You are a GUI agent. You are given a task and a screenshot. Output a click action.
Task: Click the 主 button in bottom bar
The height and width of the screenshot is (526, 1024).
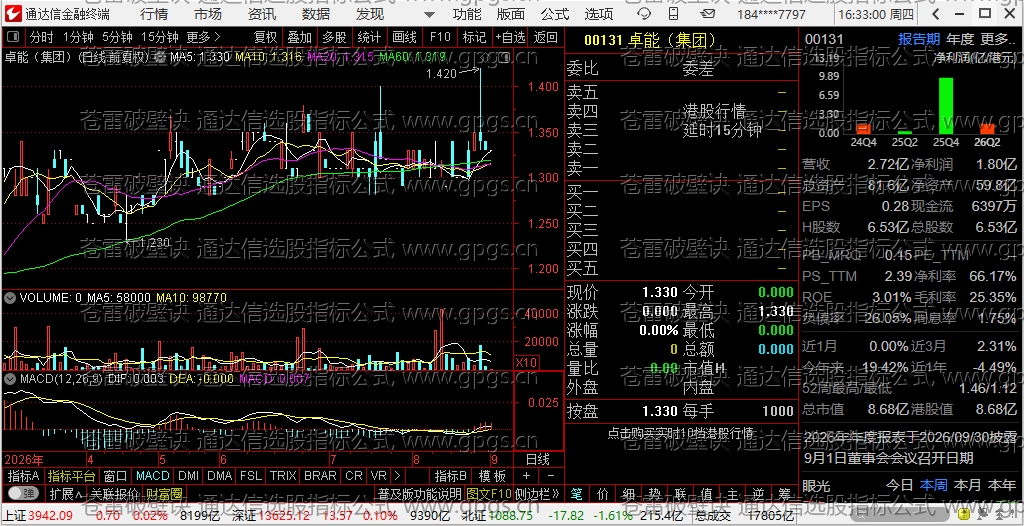tap(732, 493)
